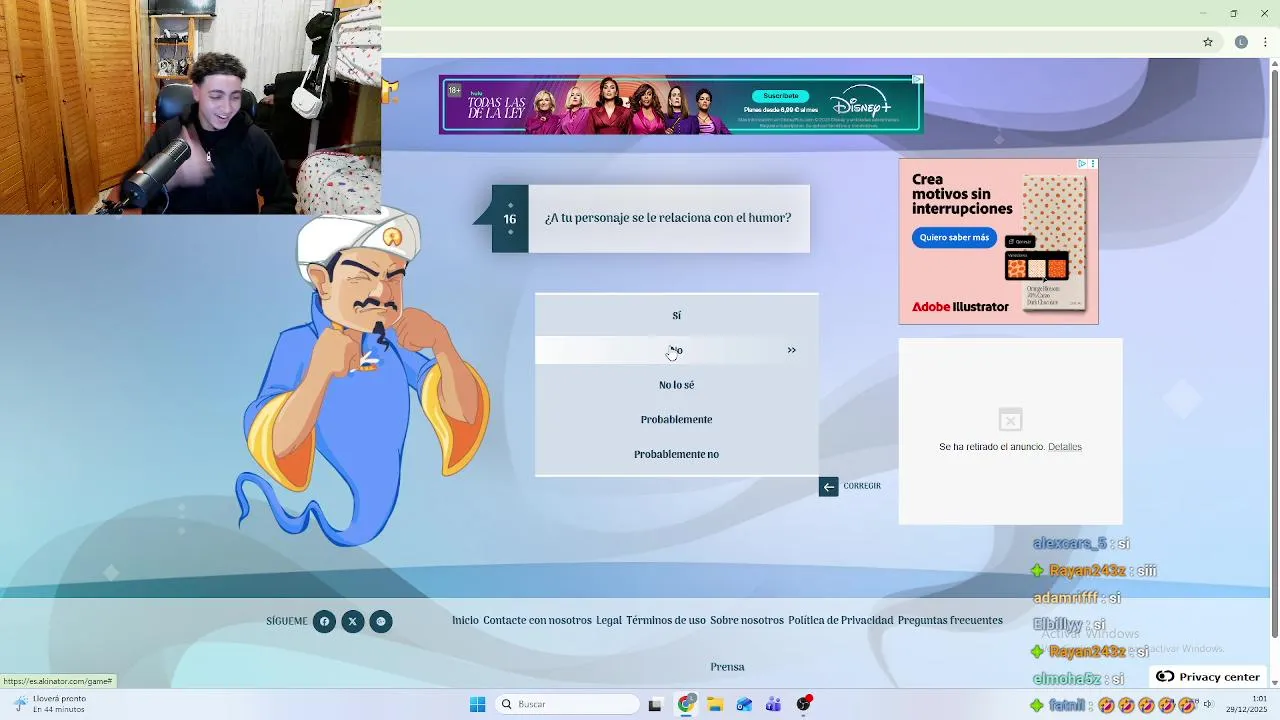Click the 'SÍGUEME' label
Viewport: 1280px width, 720px height.
point(287,621)
